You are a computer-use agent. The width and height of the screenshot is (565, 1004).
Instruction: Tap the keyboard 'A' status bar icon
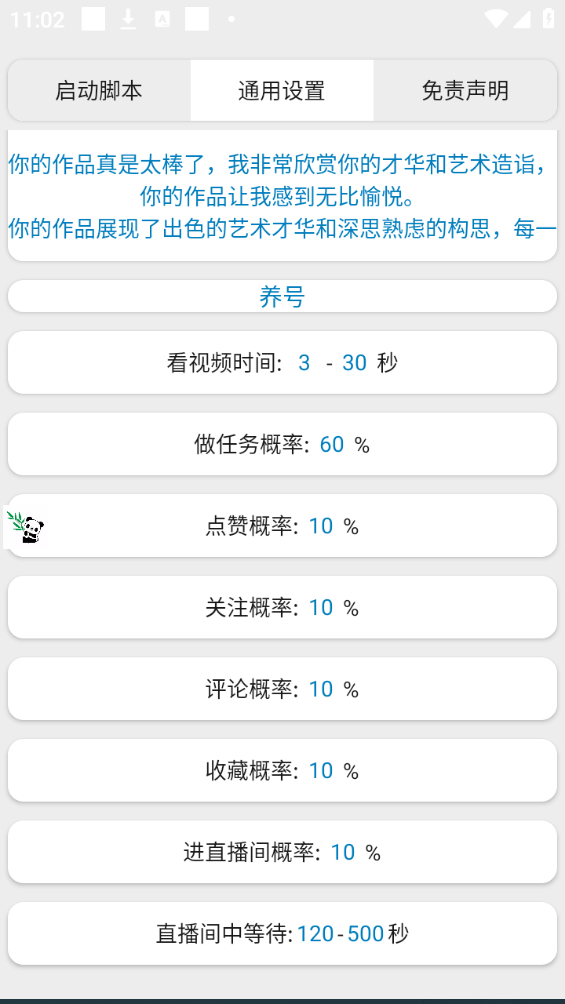tap(162, 20)
